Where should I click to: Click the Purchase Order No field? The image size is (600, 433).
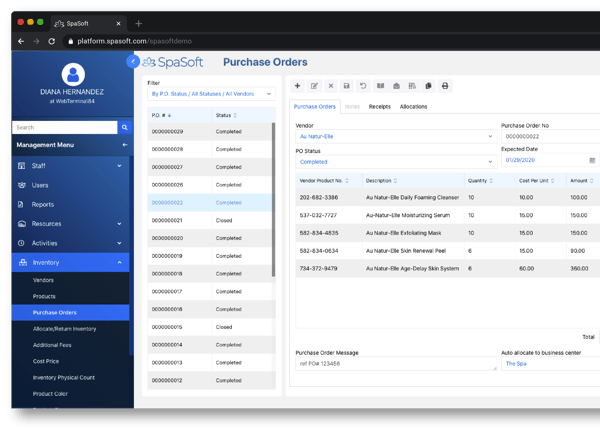click(x=550, y=137)
